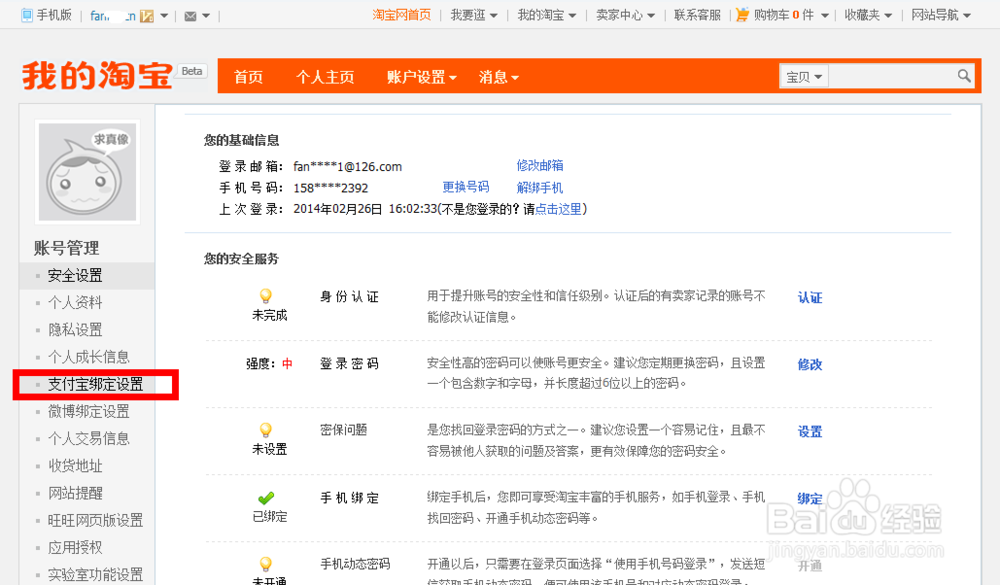Select 收货地址 in the sidebar

click(75, 466)
